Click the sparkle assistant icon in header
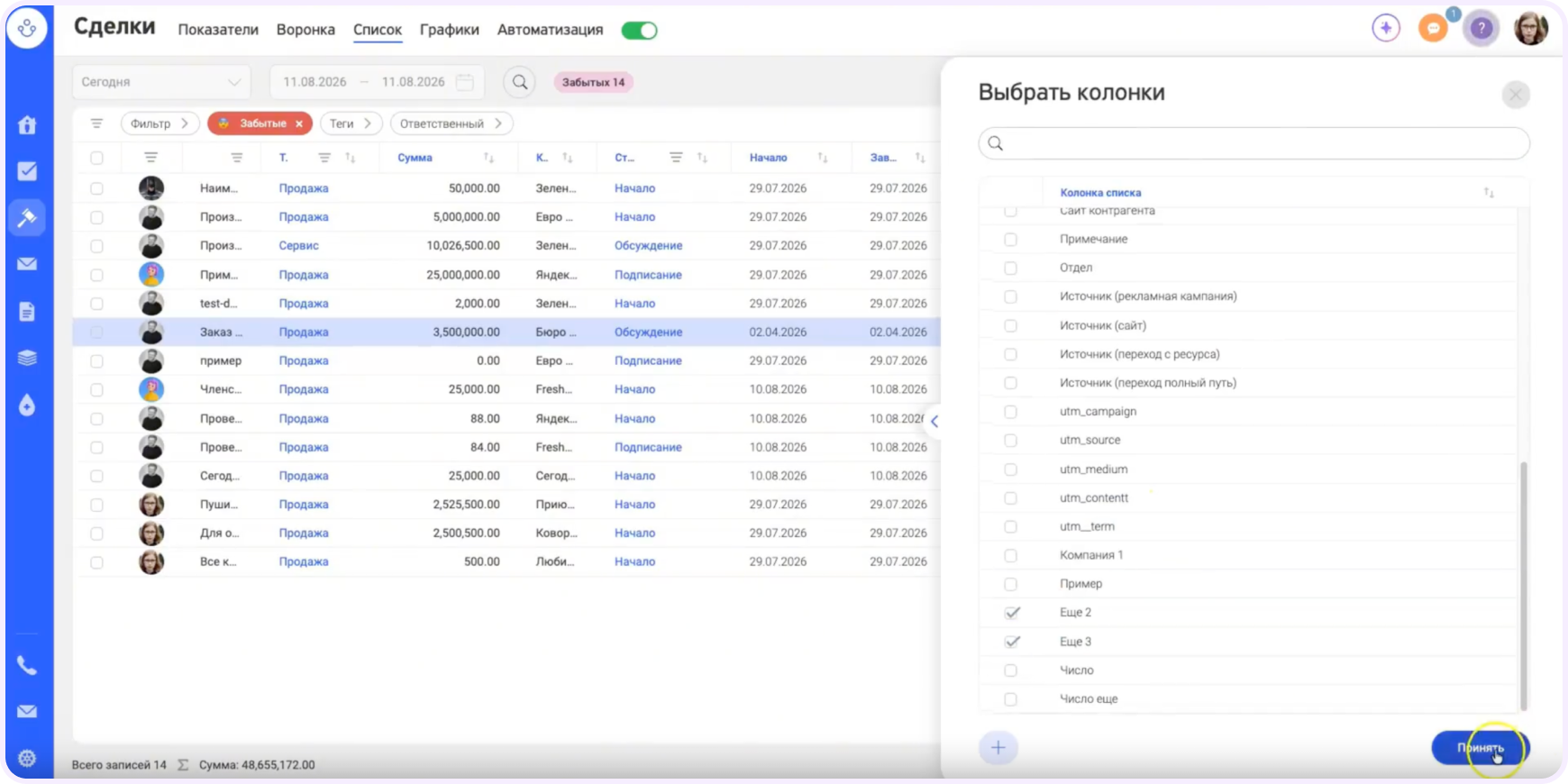This screenshot has height=784, width=1568. click(x=1386, y=28)
